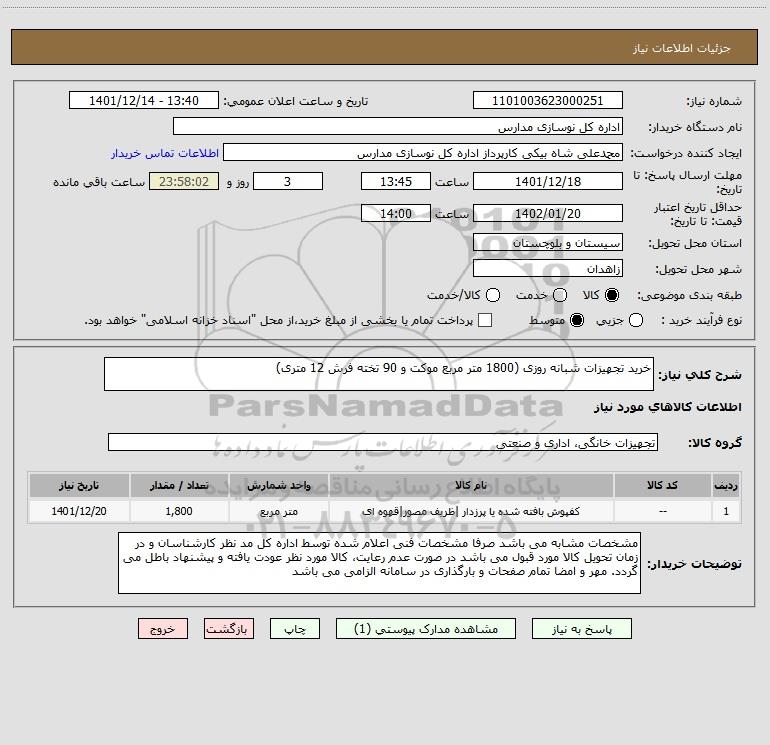Click the remaining time countdown 23:58:02
This screenshot has width=770, height=745.
coord(184,181)
